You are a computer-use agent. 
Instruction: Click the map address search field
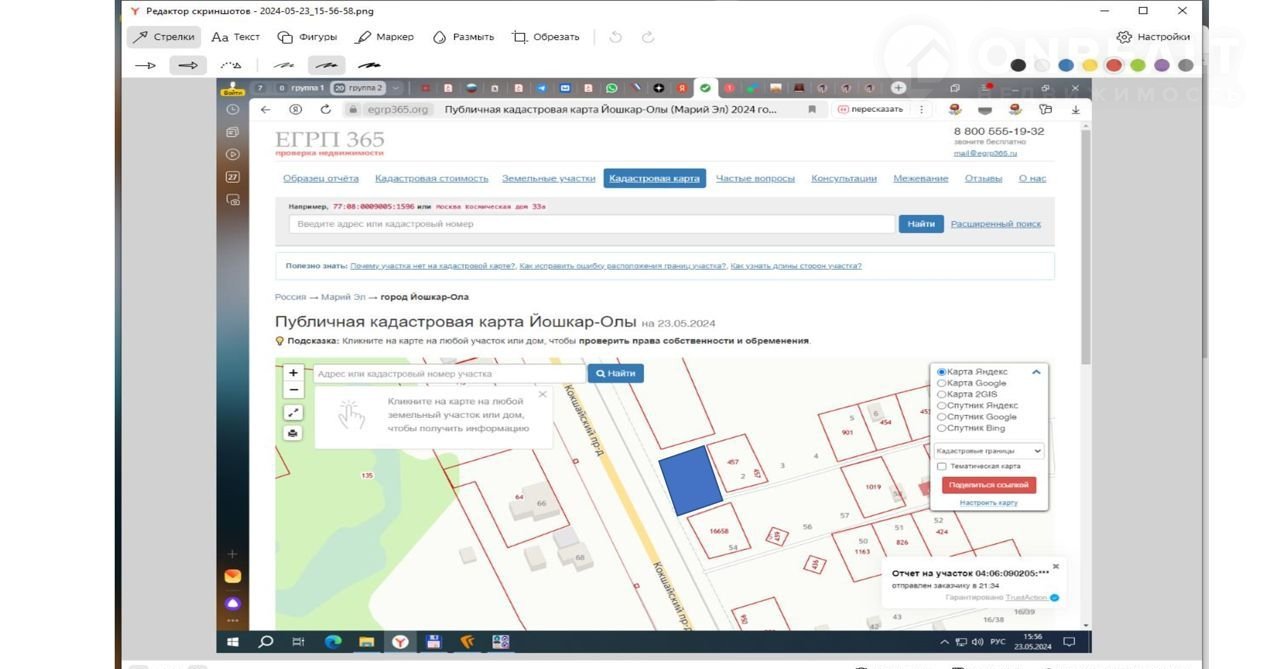[x=448, y=373]
